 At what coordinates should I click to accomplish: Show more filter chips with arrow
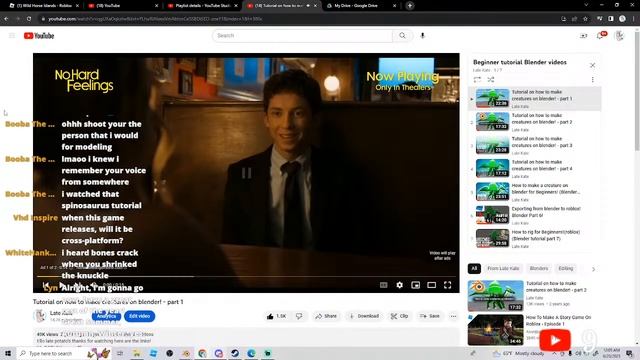click(x=593, y=269)
